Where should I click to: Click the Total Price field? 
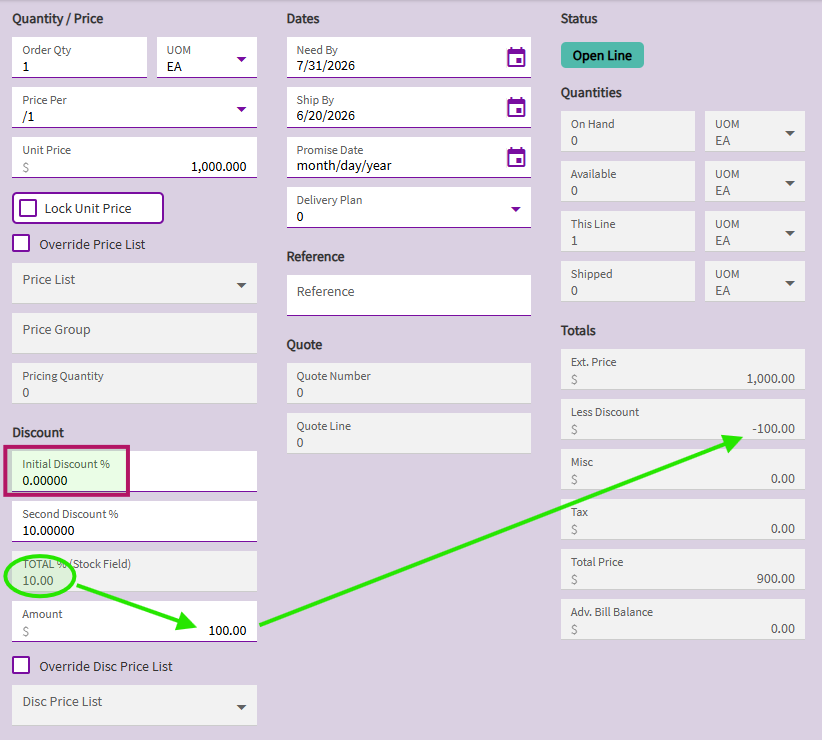683,569
